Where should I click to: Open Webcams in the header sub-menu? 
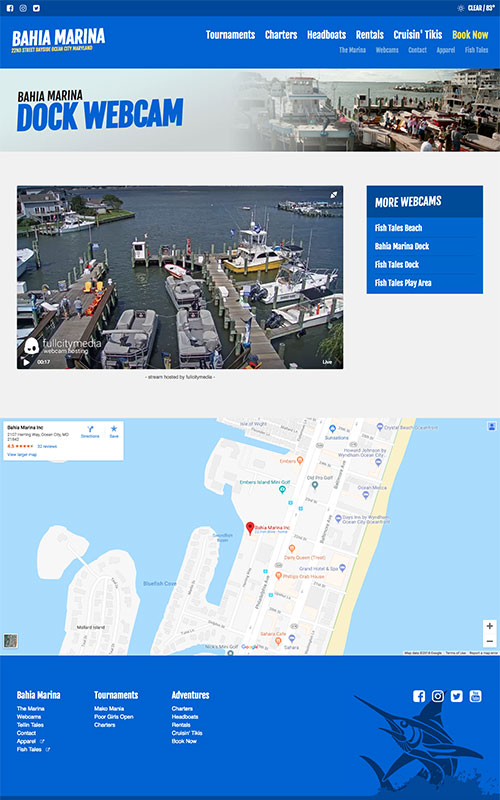coord(387,50)
